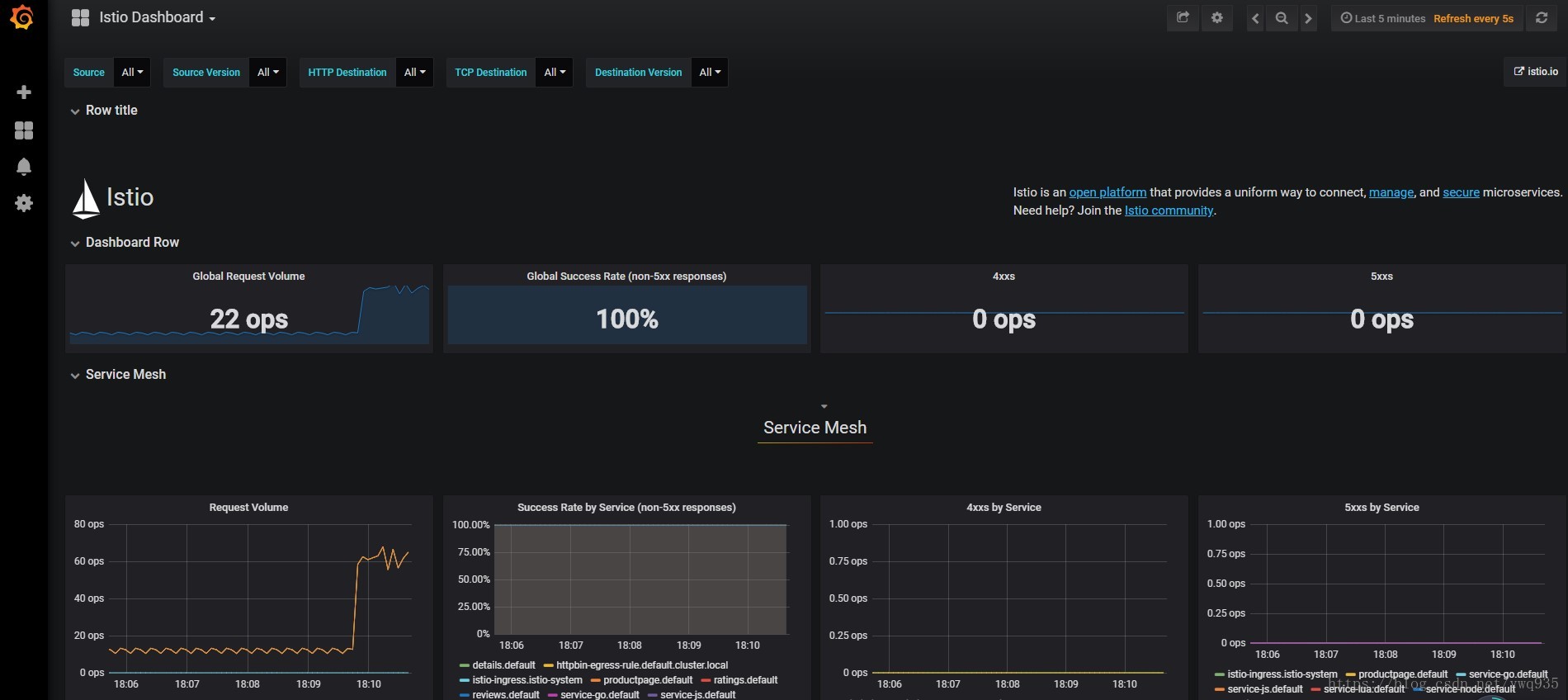This screenshot has height=700, width=1568.
Task: Open the Request Volume panel title menu
Action: pyautogui.click(x=248, y=508)
